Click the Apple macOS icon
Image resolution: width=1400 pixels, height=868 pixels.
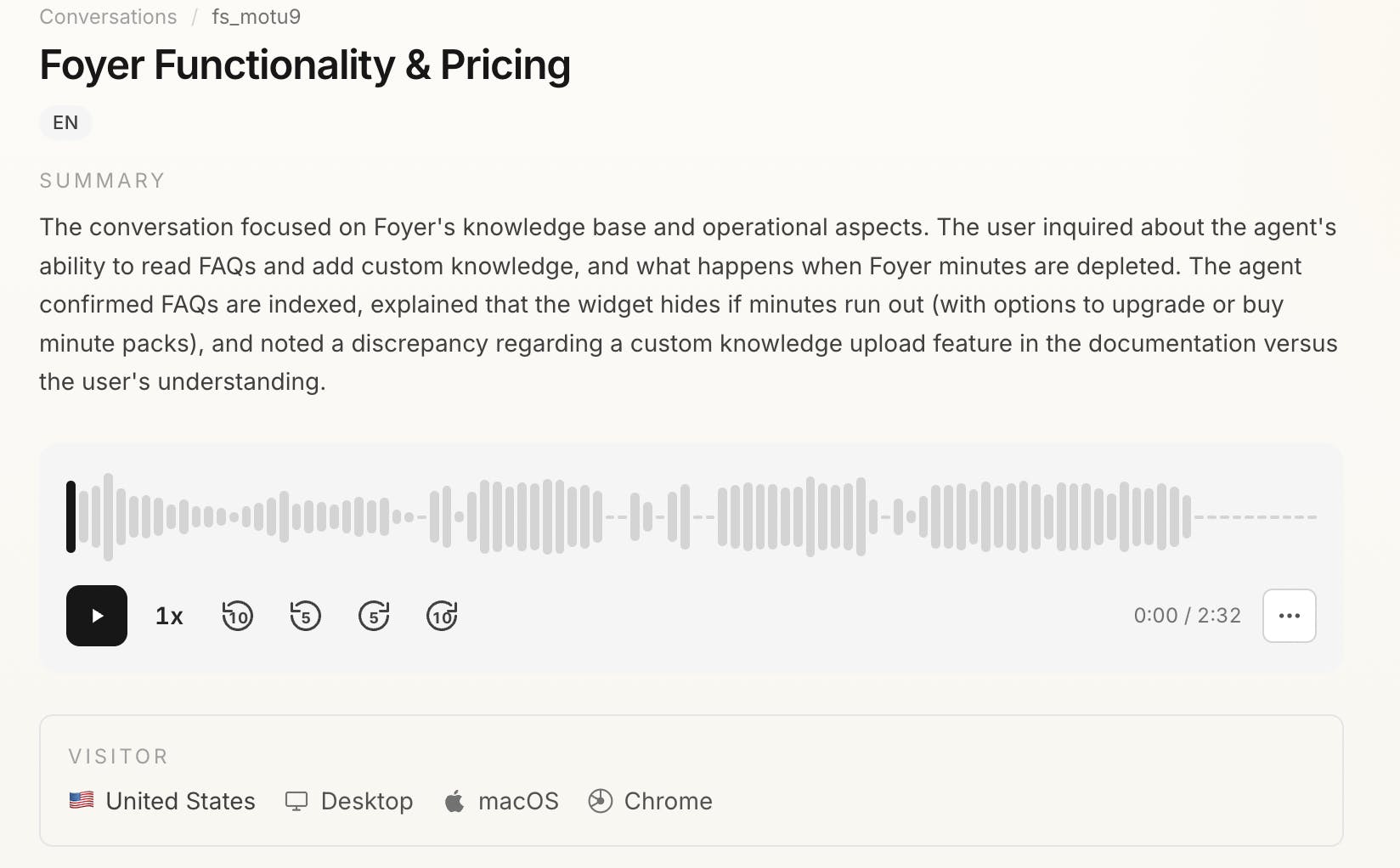454,801
